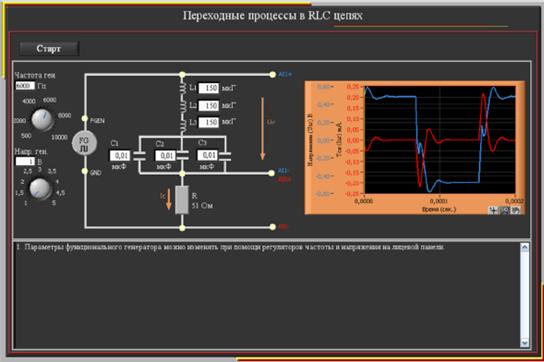Screen dimensions: 544x362
Task: Click the Ic current arrow
Action: (x=169, y=199)
